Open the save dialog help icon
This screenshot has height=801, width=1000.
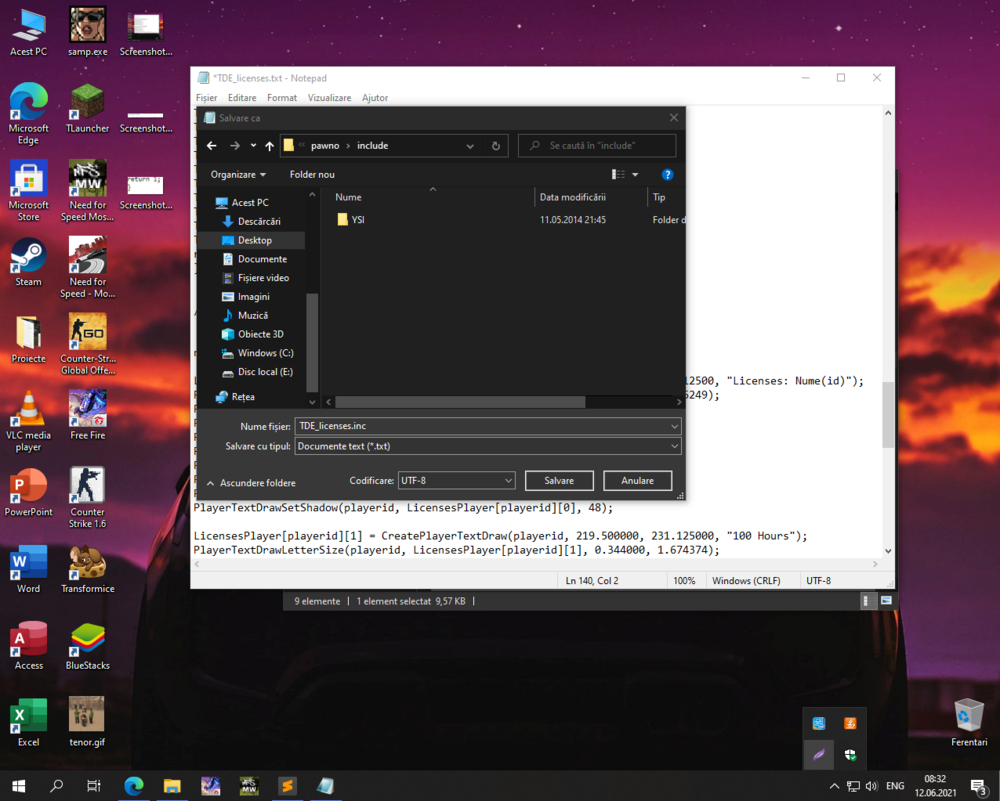667,175
